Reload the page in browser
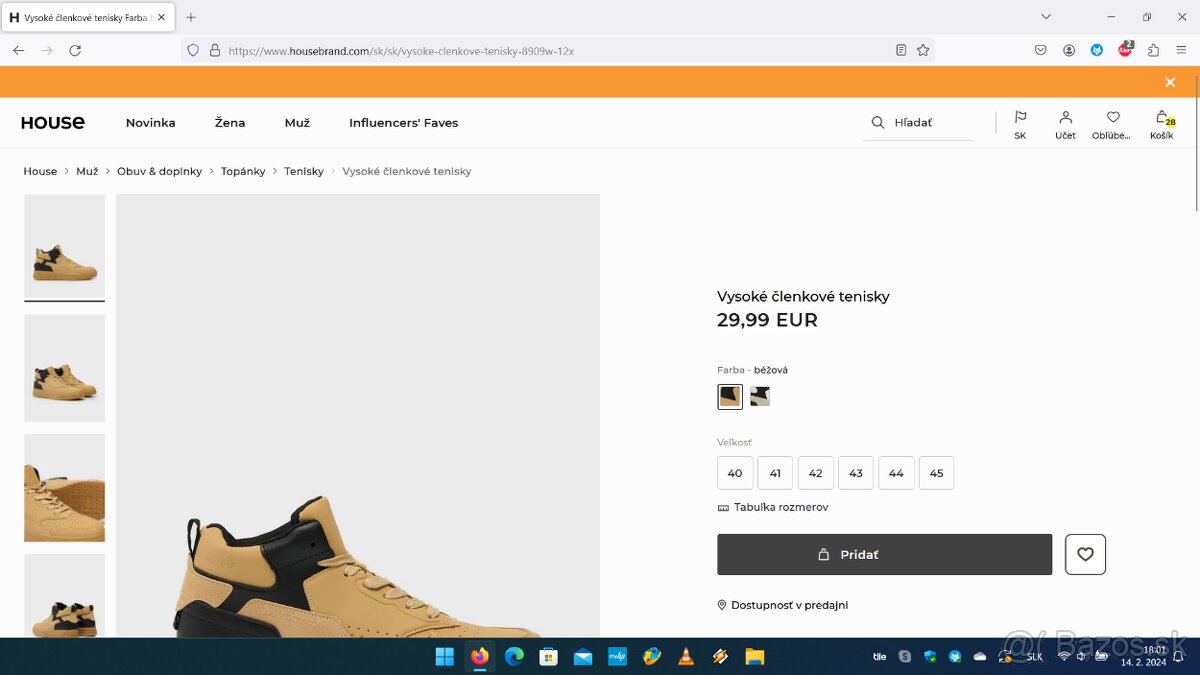The height and width of the screenshot is (675, 1200). [x=75, y=50]
